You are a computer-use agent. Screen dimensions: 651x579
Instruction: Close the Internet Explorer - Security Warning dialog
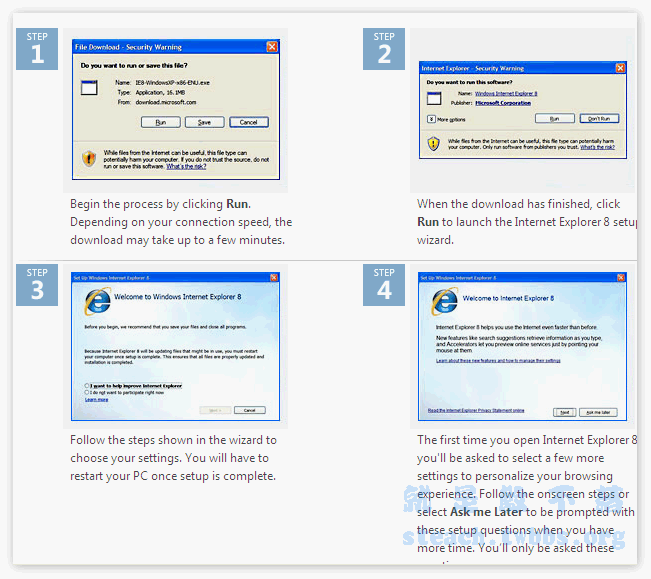click(x=620, y=68)
